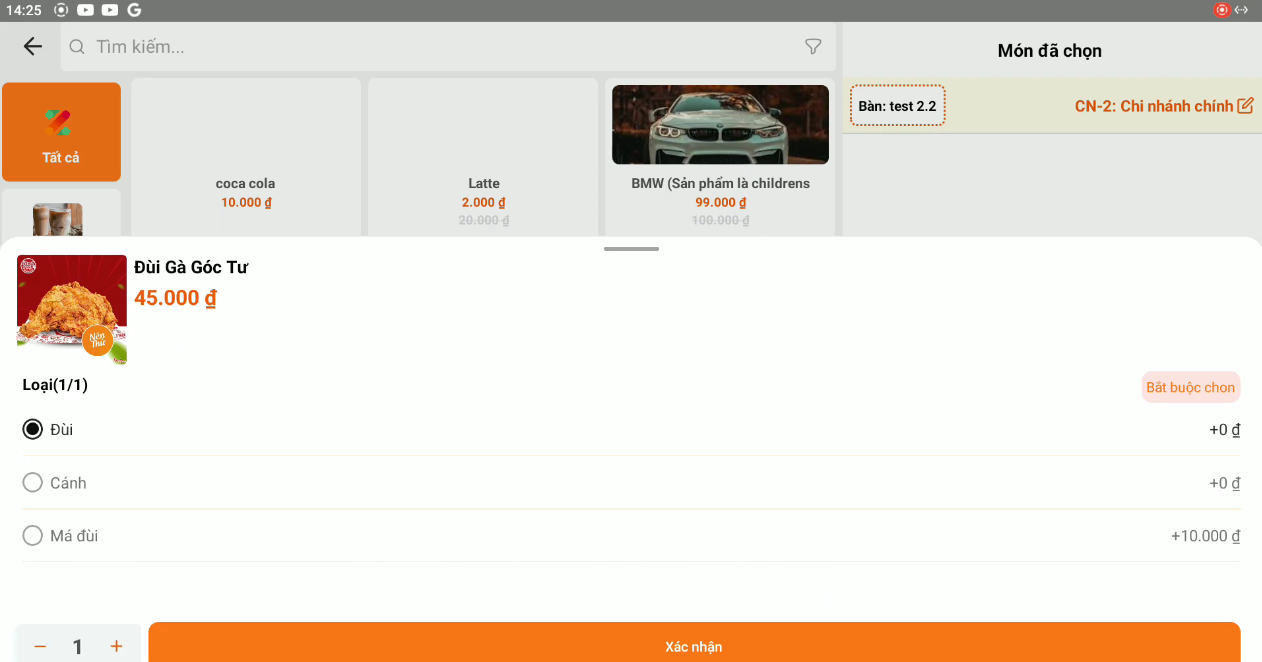The width and height of the screenshot is (1262, 662).
Task: Click CN-2: Chi nhánh chính branch link
Action: coord(1153,106)
